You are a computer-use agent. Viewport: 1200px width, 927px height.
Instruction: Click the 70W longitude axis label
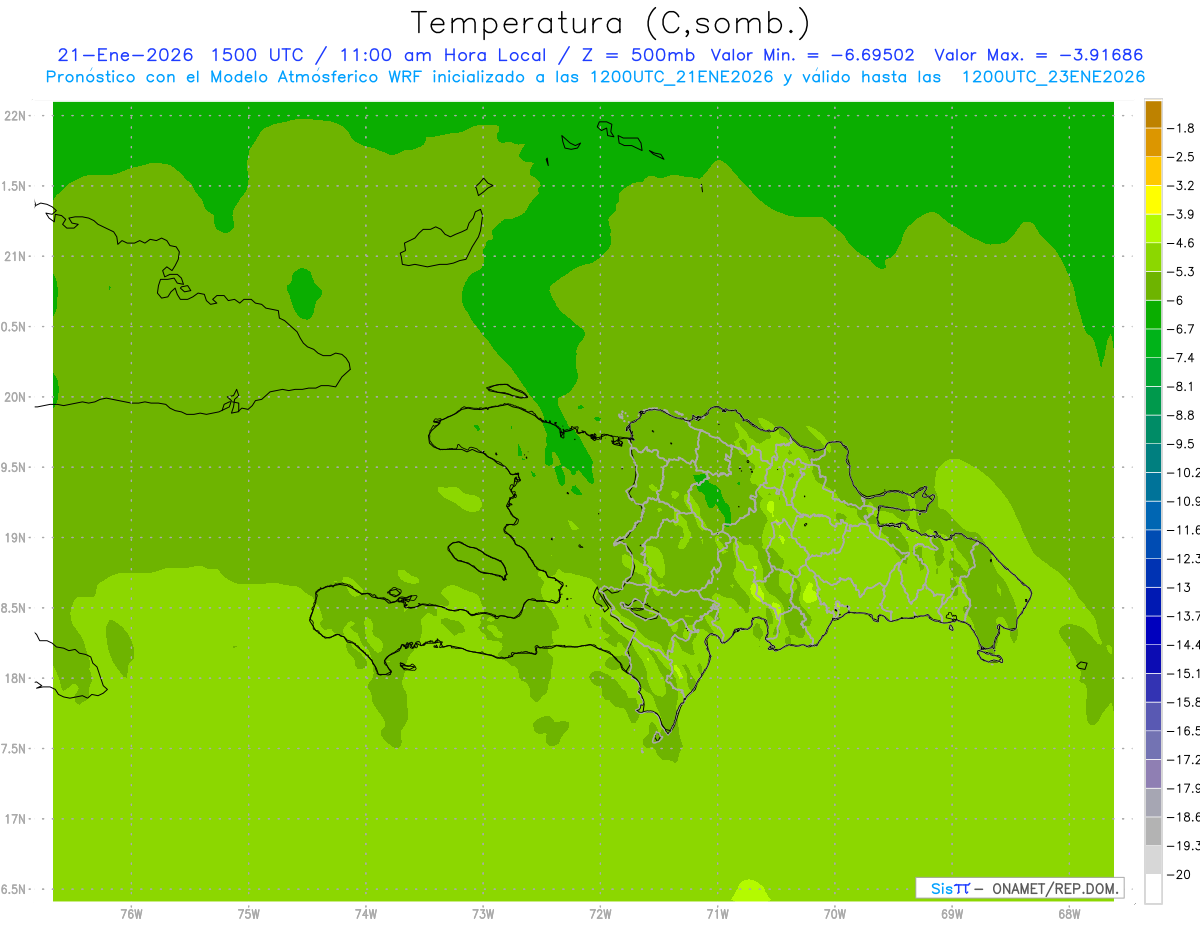pos(835,915)
